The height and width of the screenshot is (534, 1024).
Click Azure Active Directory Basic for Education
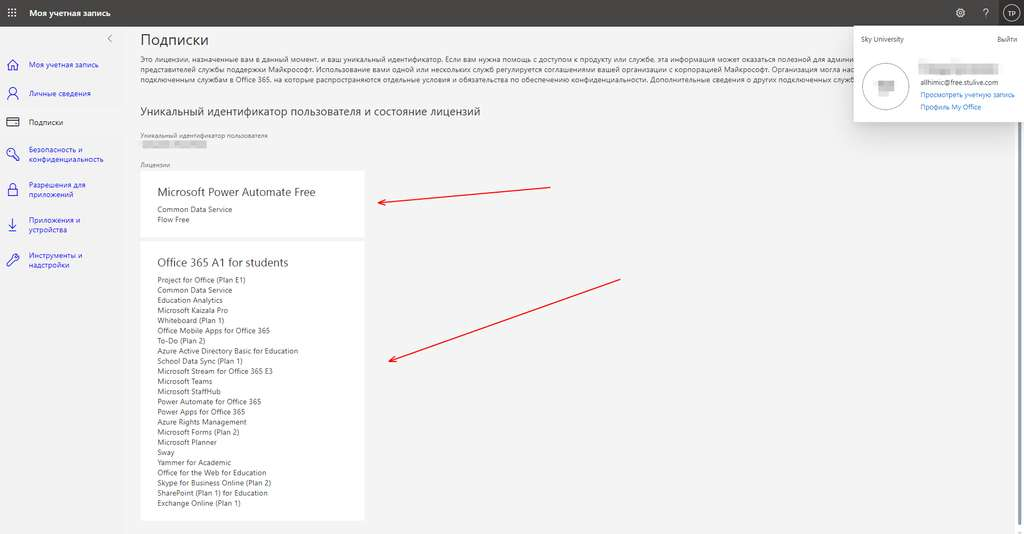pos(227,351)
